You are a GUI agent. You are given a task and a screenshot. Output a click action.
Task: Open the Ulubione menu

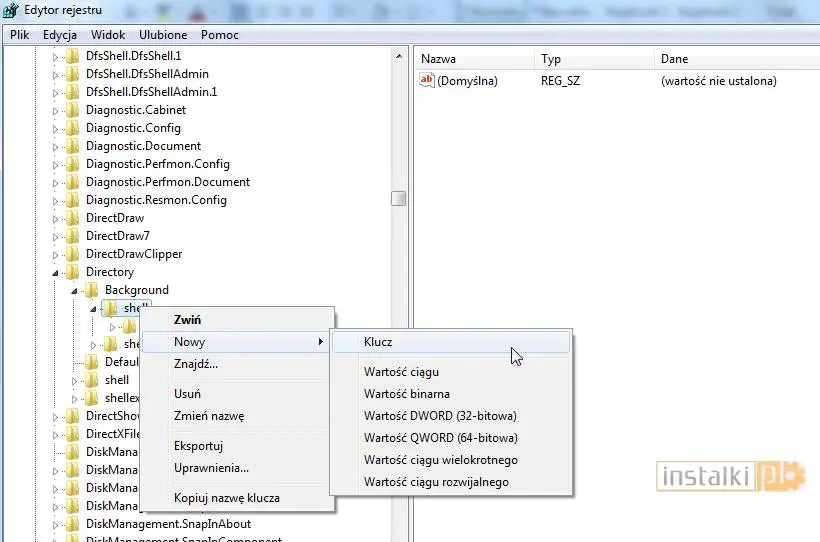[163, 35]
